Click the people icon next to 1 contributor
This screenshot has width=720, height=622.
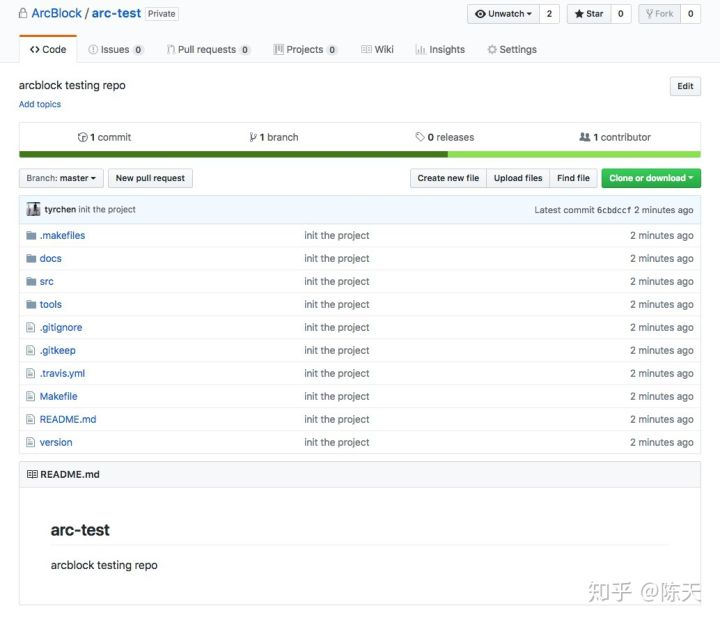point(585,137)
